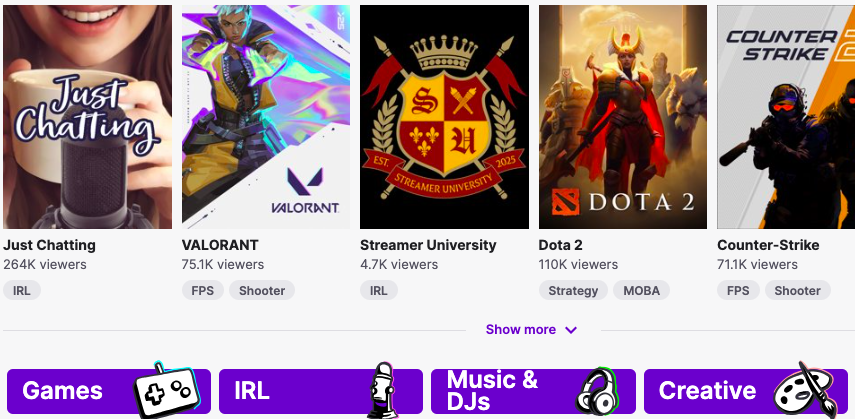Image resolution: width=855 pixels, height=419 pixels.
Task: Click the headphones icon on Music & DJs
Action: click(596, 392)
